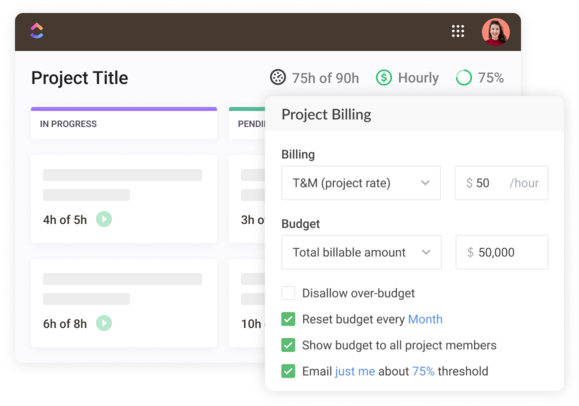The height and width of the screenshot is (406, 579).
Task: Select the IN PROGRESS column header
Action: [x=124, y=123]
